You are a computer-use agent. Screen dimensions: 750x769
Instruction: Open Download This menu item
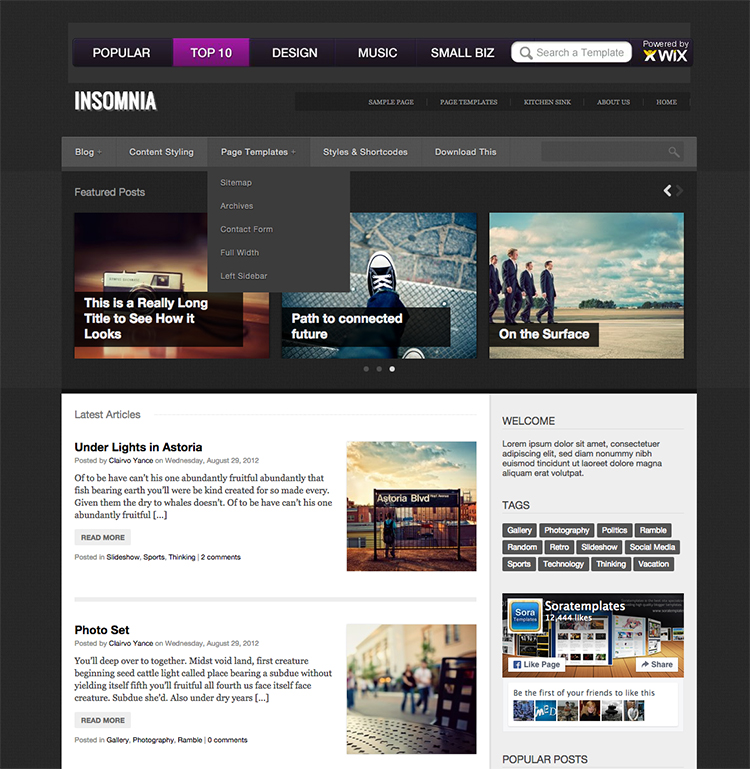click(466, 152)
